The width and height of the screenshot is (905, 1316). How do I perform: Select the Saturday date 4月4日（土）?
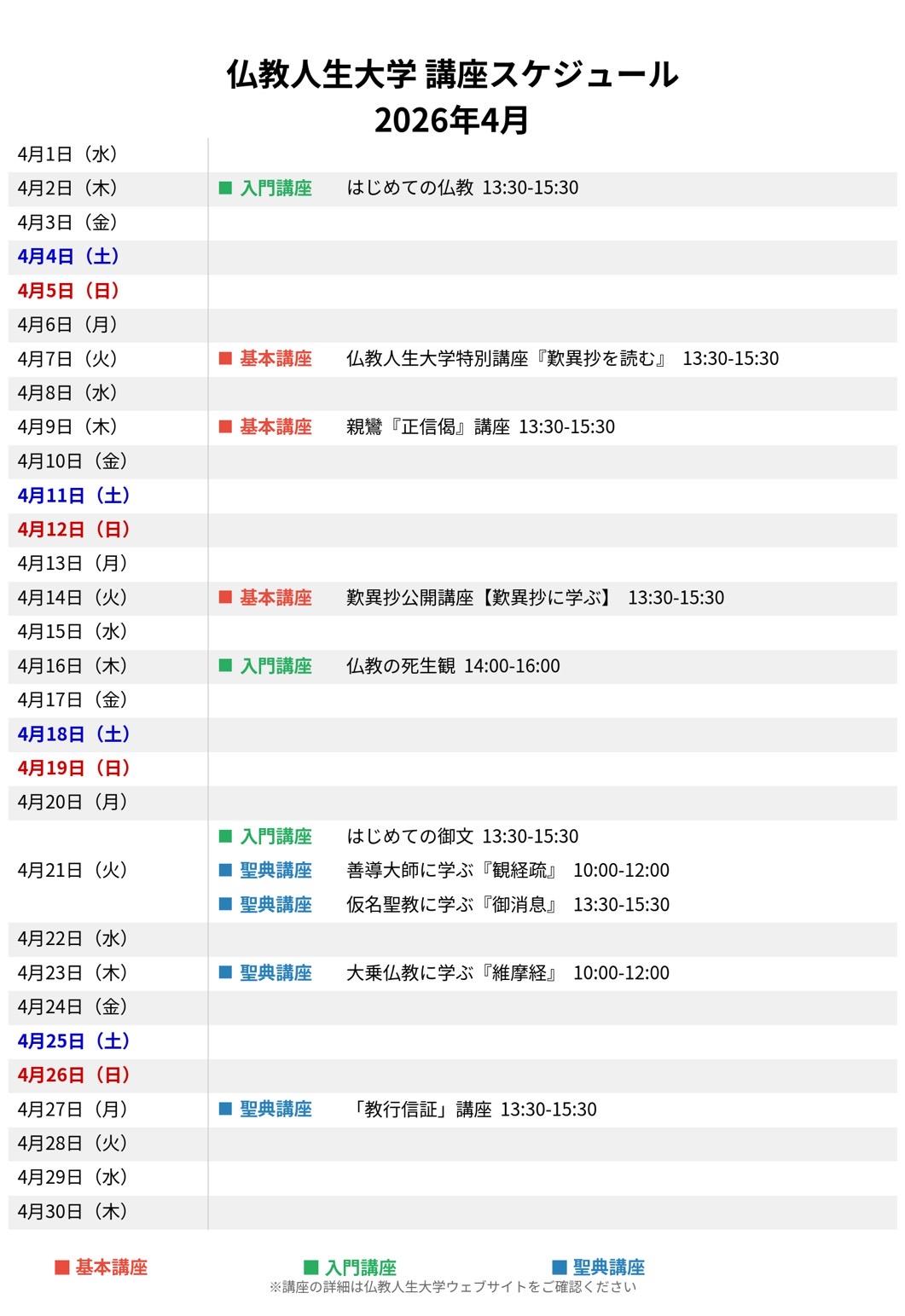(x=68, y=257)
